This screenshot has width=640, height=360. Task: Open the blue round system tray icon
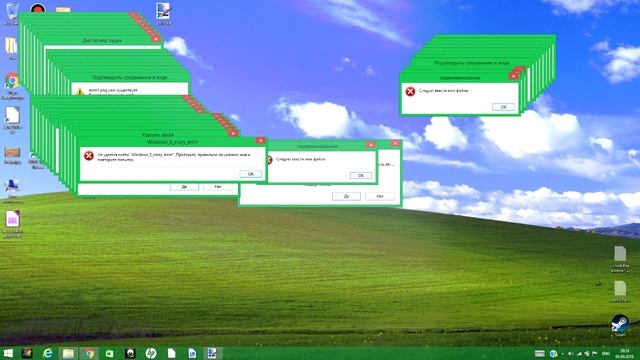tap(553, 353)
